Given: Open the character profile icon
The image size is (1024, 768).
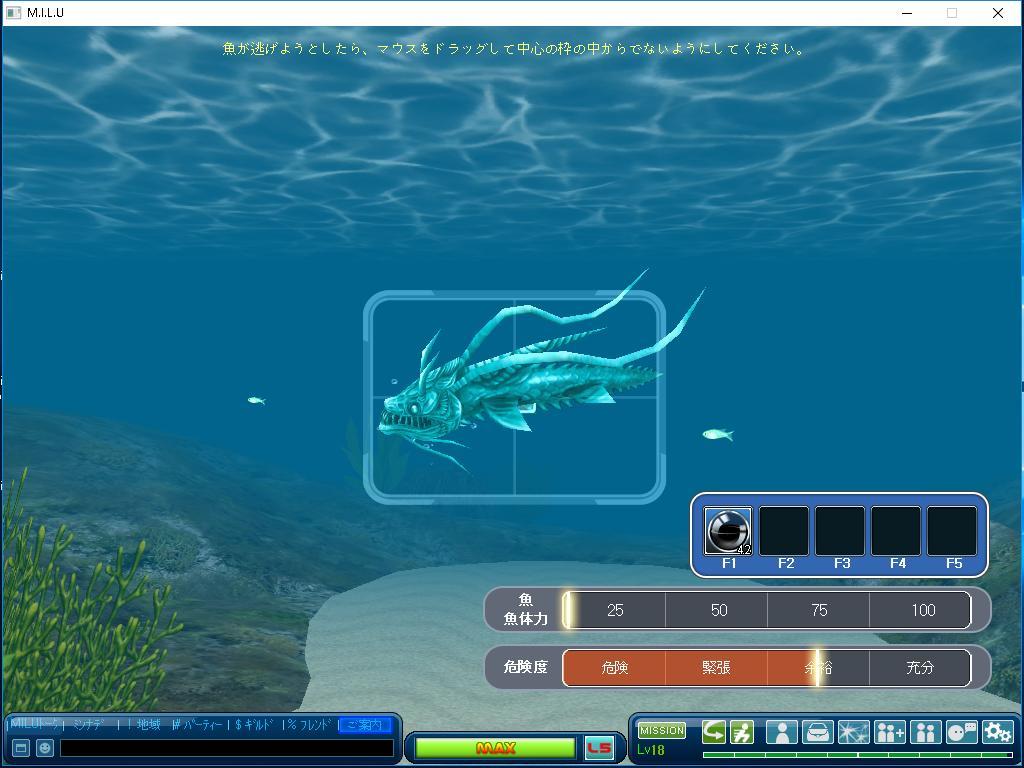Looking at the screenshot, I should click(781, 732).
